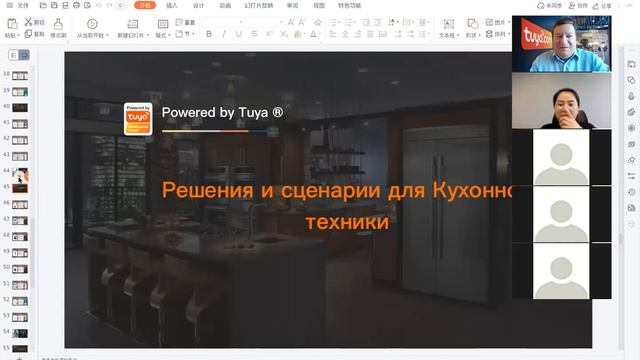Start slideshow from current slide play icon
640x360 pixels.
[x=92, y=24]
